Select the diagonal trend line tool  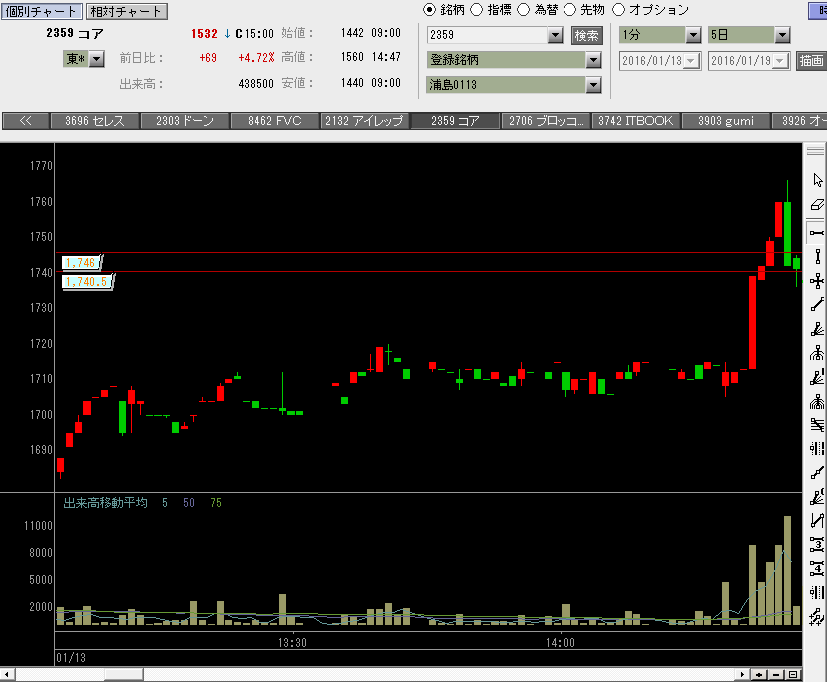pos(817,305)
